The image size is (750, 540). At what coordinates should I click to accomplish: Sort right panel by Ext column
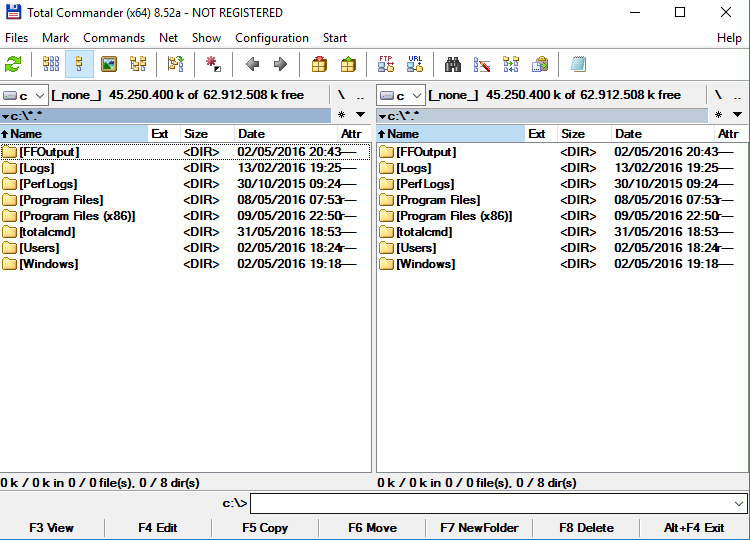click(x=541, y=134)
